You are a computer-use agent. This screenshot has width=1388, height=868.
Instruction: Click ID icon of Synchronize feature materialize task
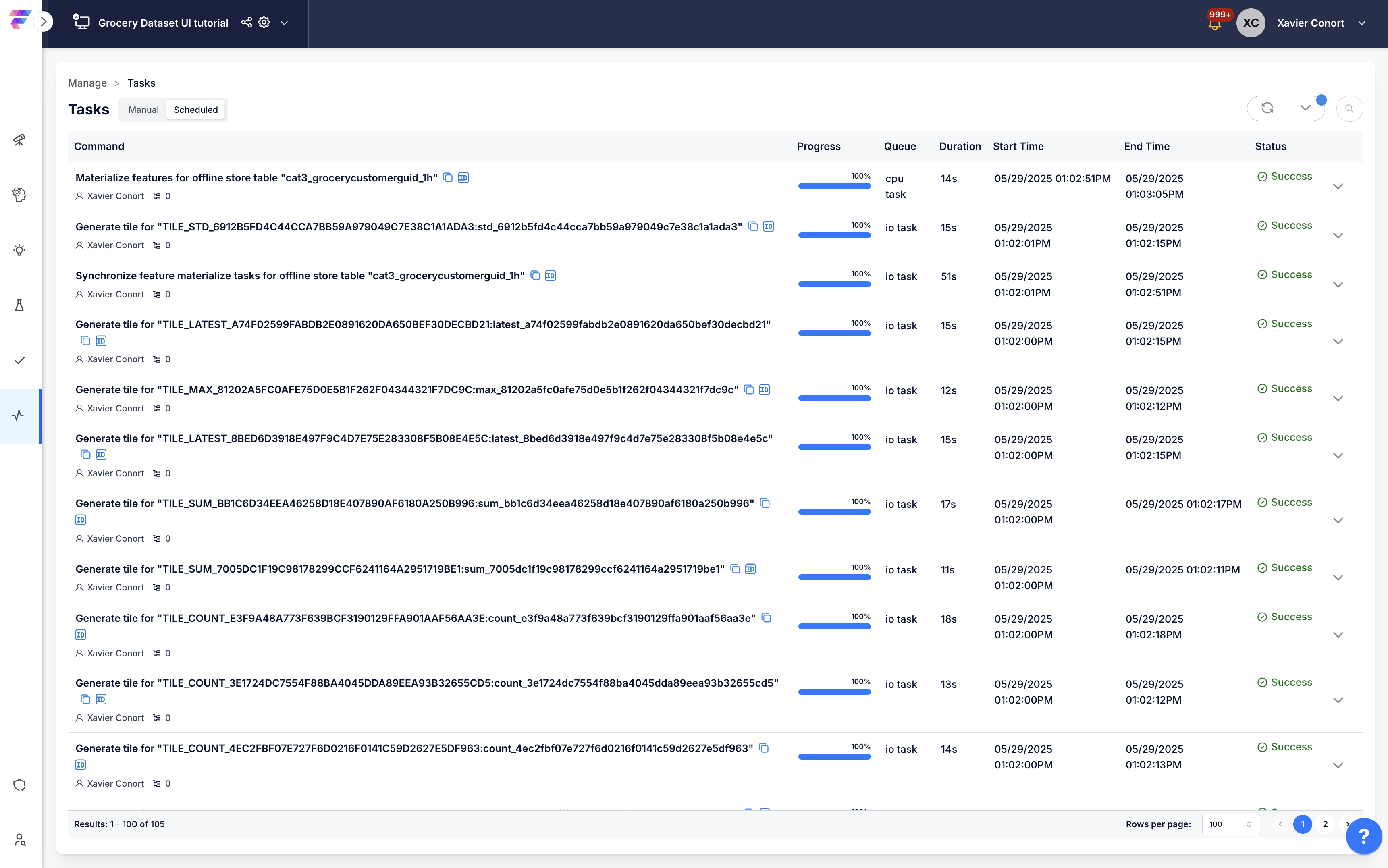pyautogui.click(x=551, y=276)
